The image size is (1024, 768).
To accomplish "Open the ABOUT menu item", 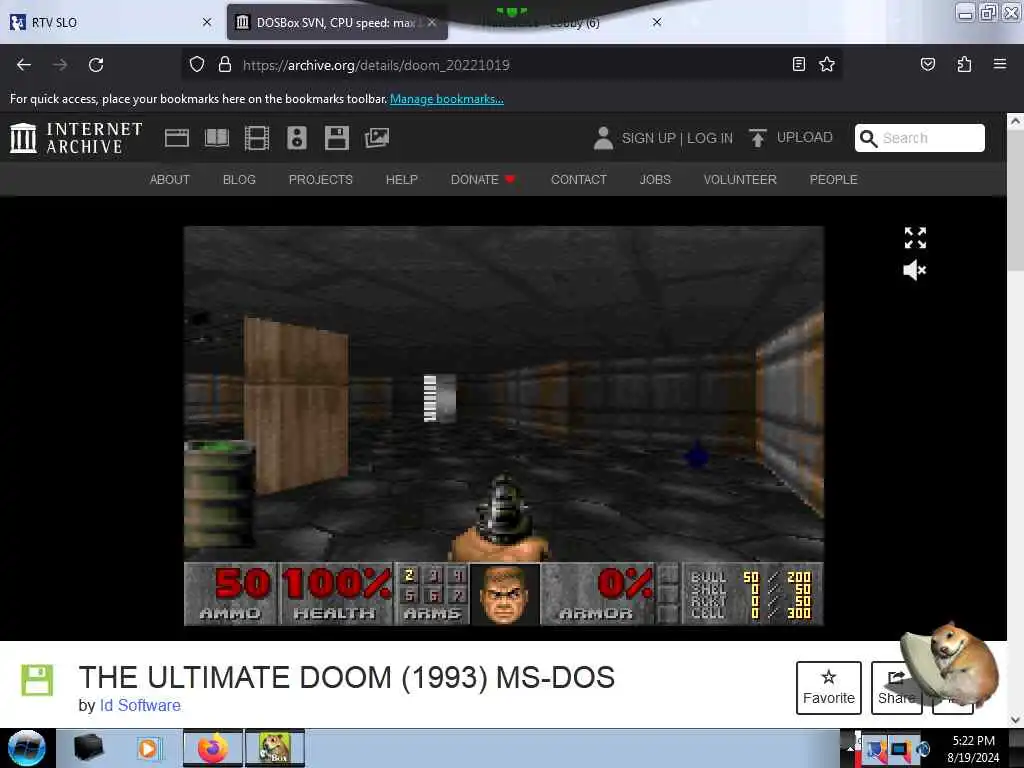I will coord(170,180).
